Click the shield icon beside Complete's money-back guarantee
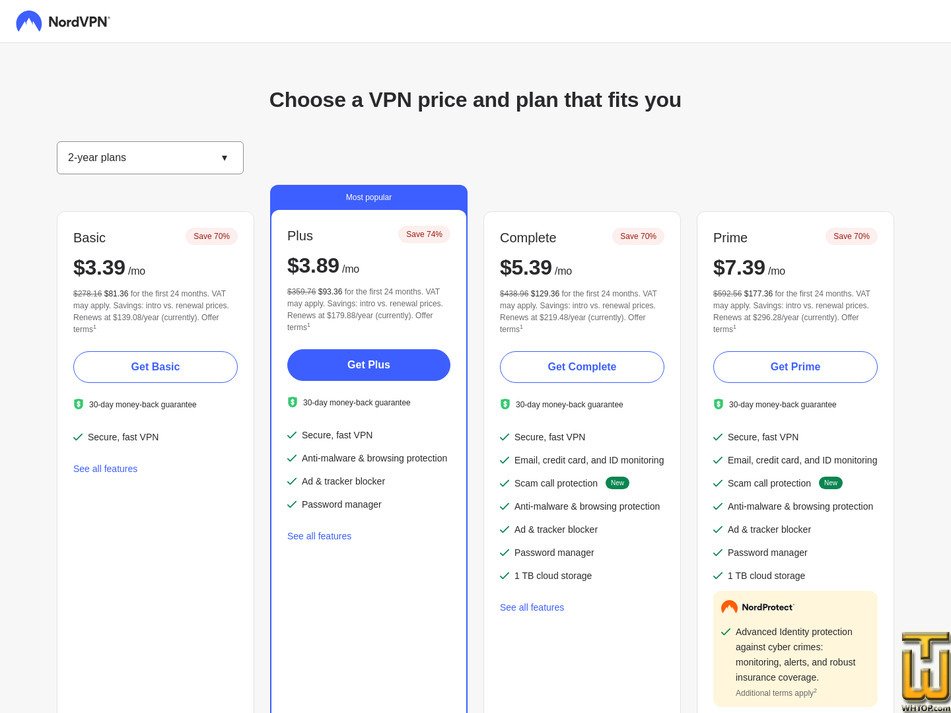Viewport: 951px width, 713px height. pos(507,404)
